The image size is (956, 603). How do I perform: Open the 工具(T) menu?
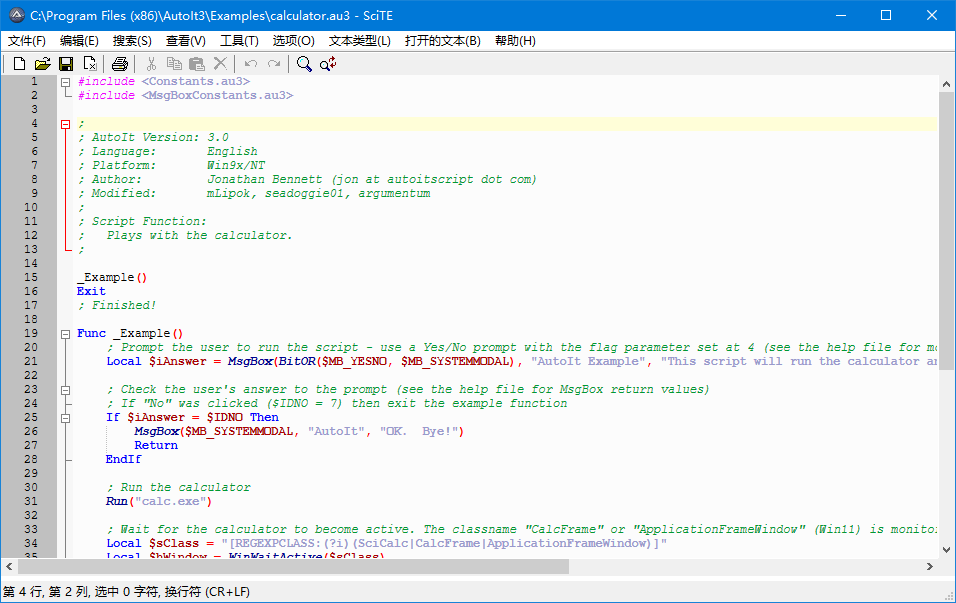tap(240, 41)
